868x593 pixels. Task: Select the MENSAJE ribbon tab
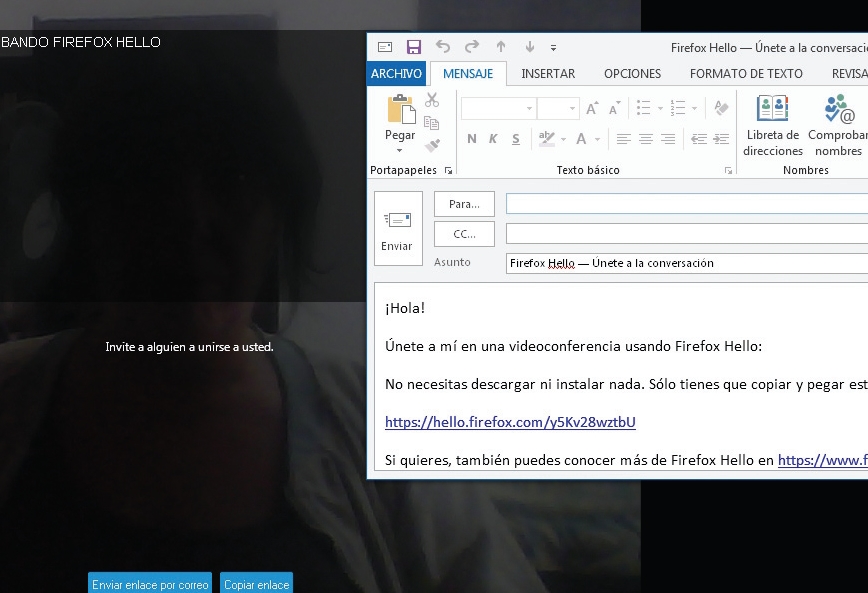tap(468, 74)
